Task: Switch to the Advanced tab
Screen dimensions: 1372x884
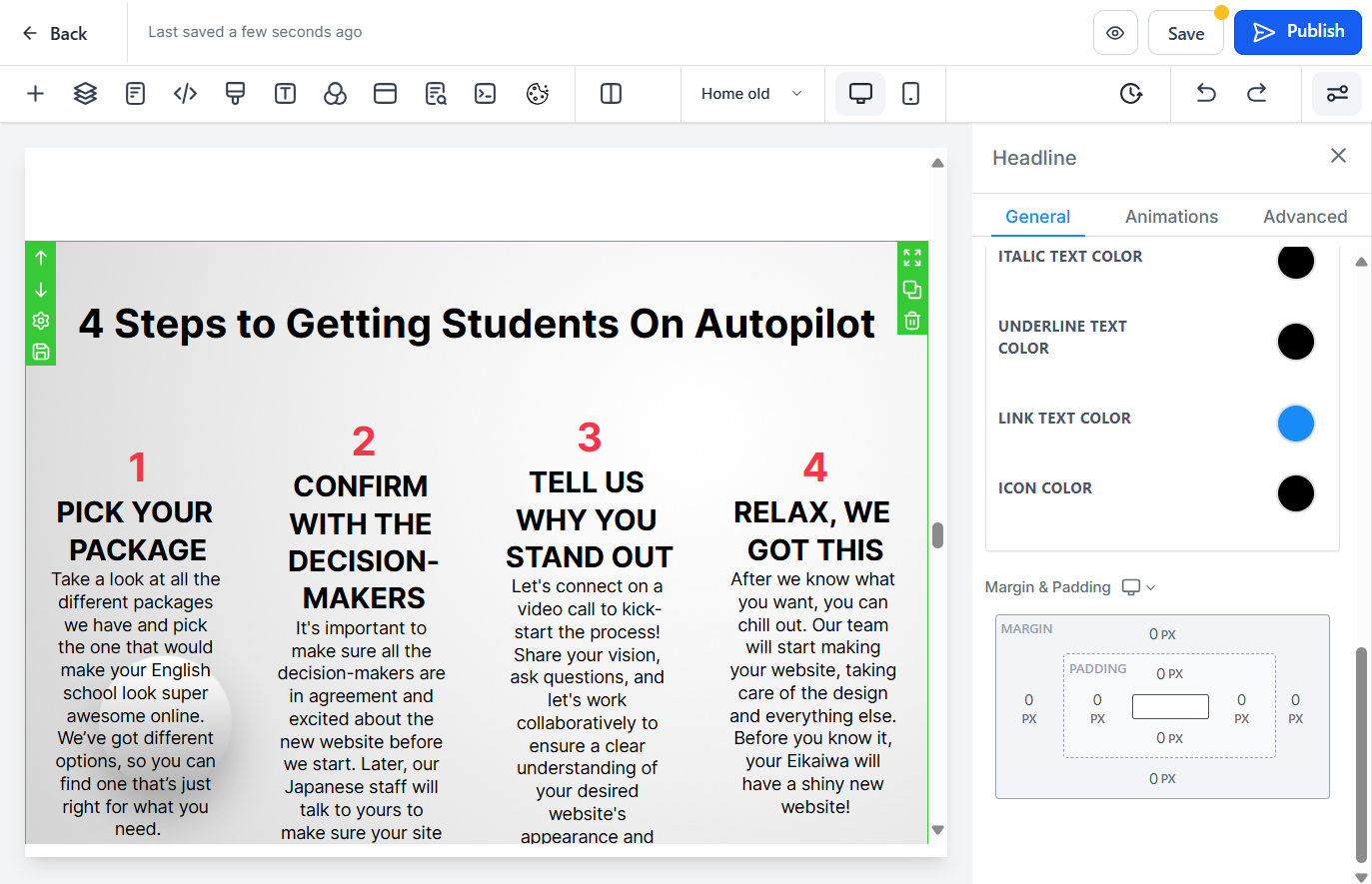Action: tap(1305, 217)
